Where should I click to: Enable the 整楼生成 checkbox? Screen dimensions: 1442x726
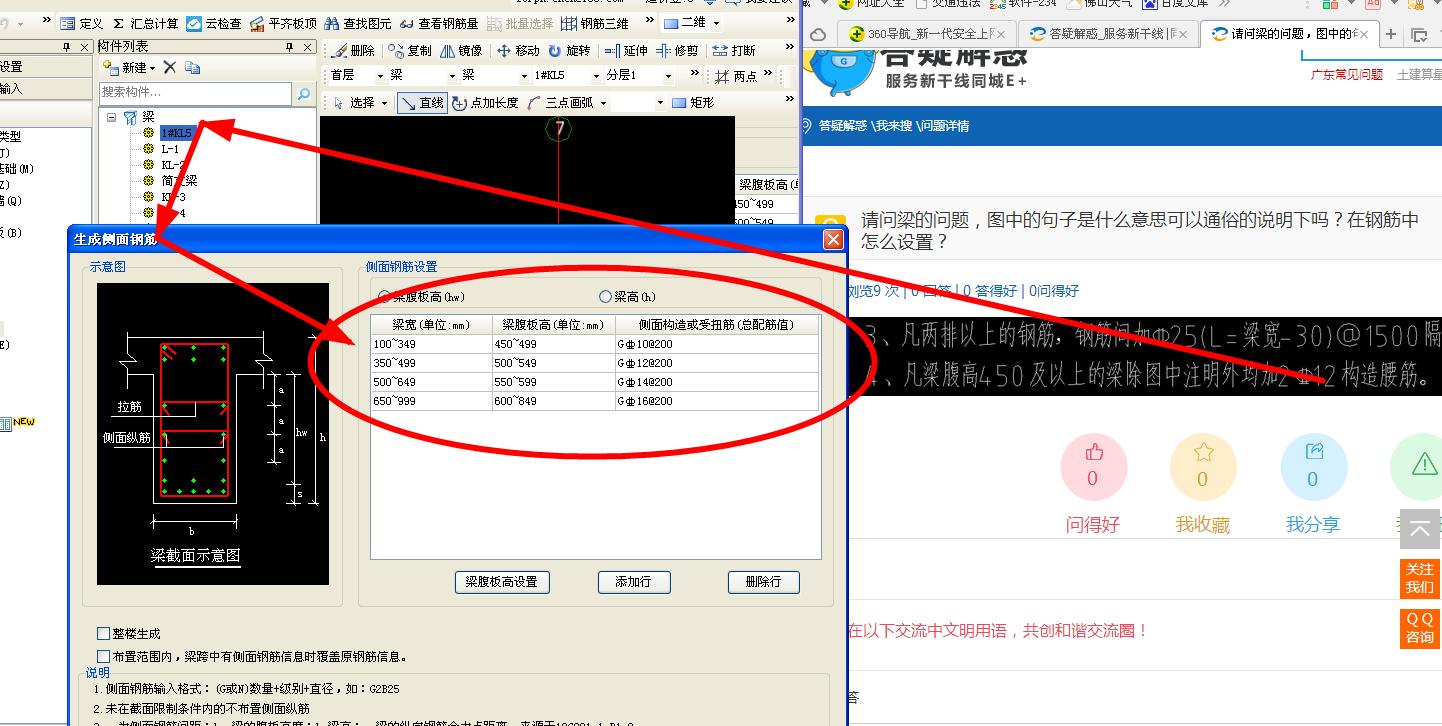coord(103,634)
